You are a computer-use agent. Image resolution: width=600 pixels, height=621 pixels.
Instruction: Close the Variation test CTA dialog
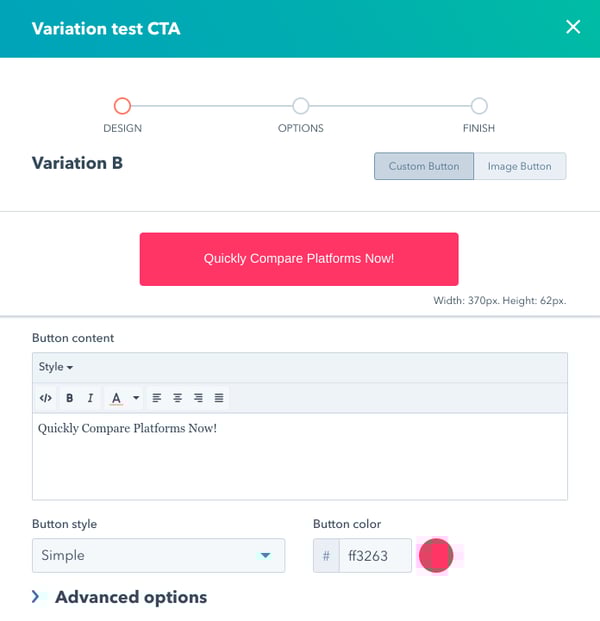pyautogui.click(x=573, y=27)
